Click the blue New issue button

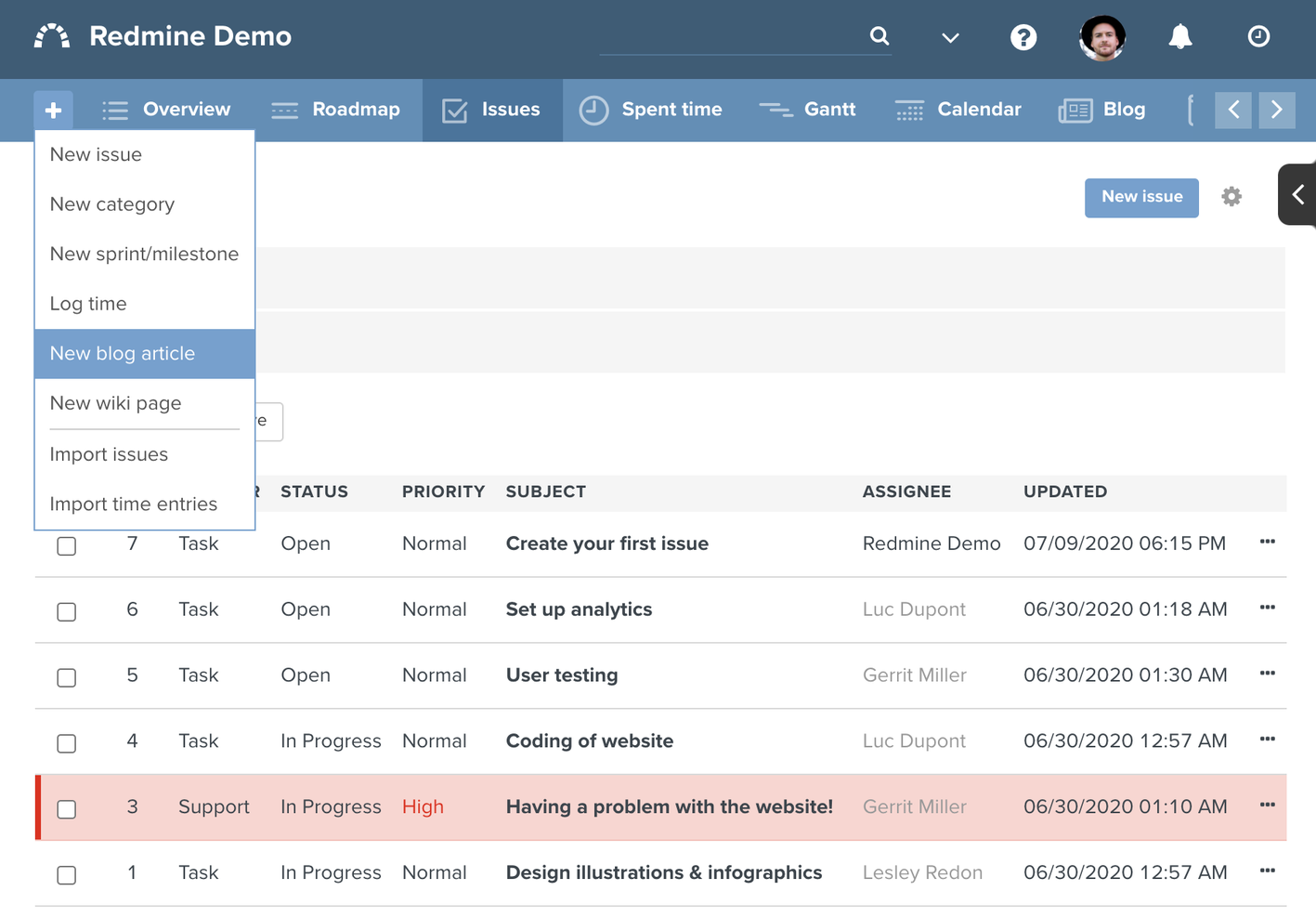click(x=1141, y=198)
